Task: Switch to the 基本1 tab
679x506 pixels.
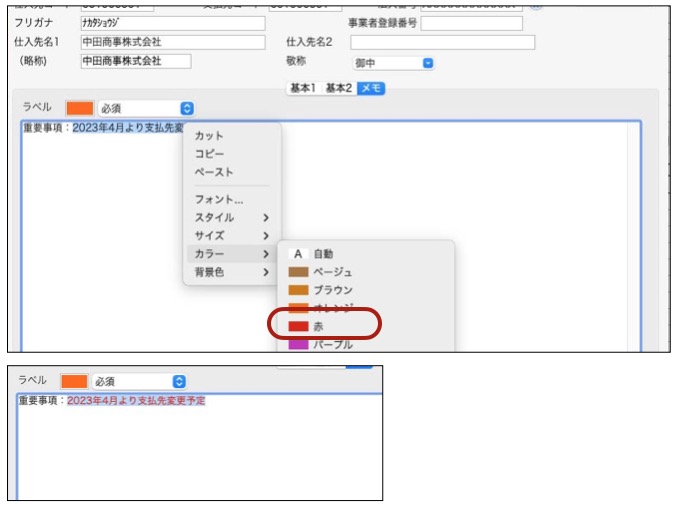Action: tap(303, 89)
